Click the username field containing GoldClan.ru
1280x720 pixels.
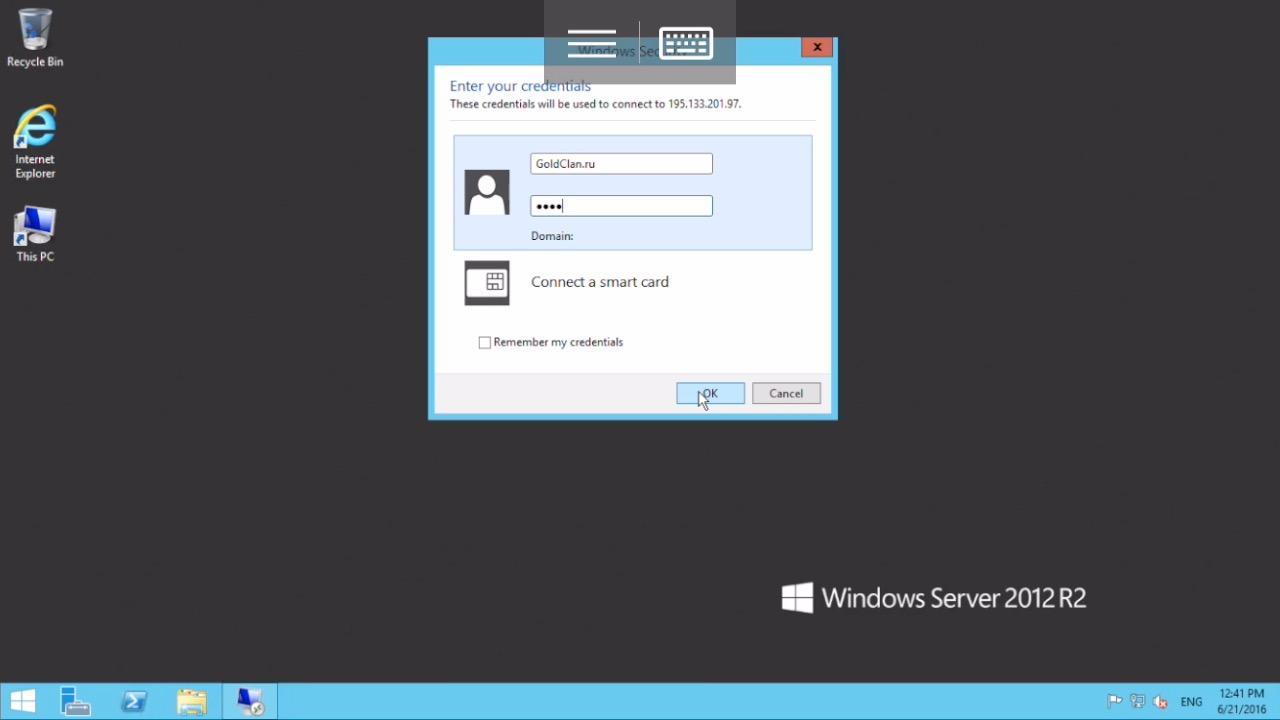coord(621,163)
